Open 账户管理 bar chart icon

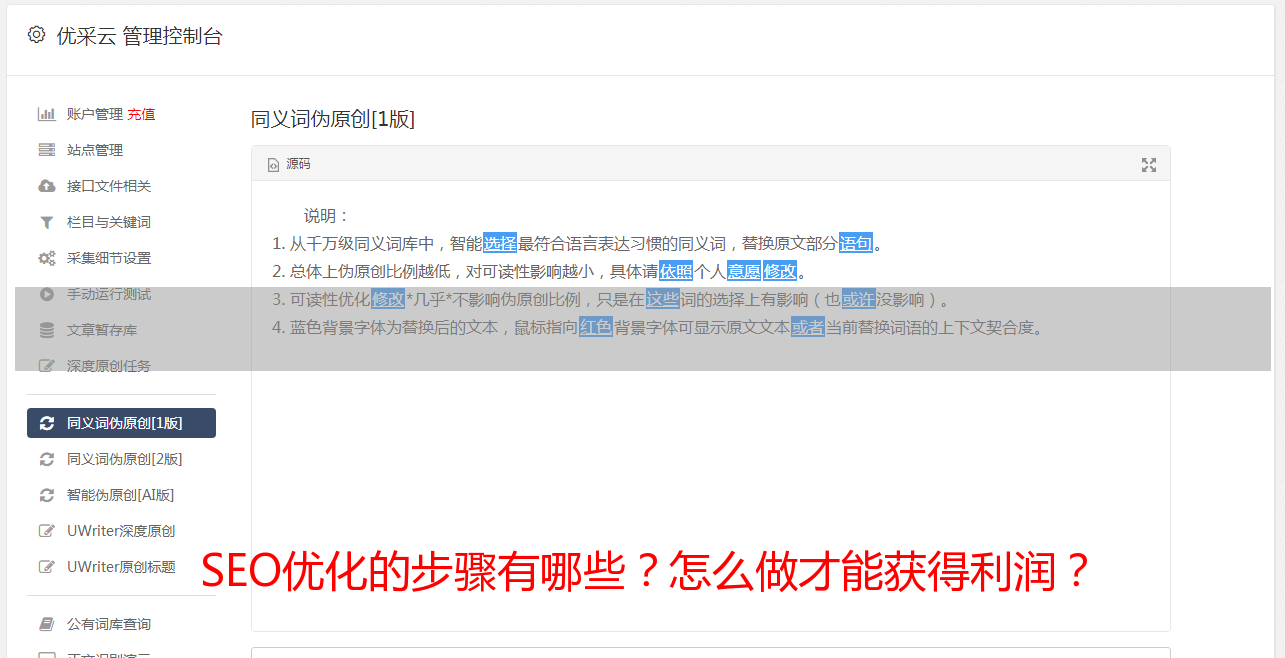point(46,114)
